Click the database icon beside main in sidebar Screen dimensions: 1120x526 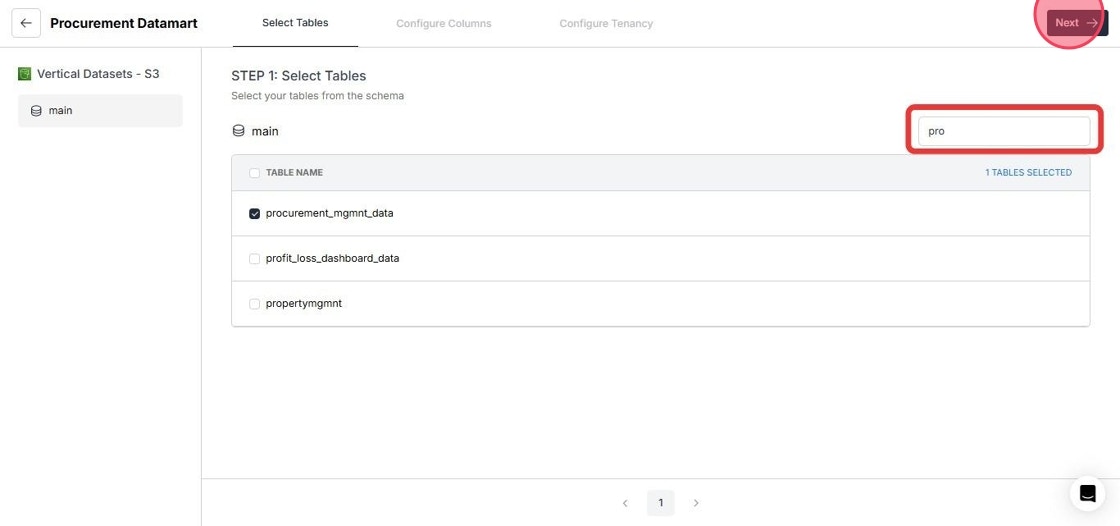[36, 111]
